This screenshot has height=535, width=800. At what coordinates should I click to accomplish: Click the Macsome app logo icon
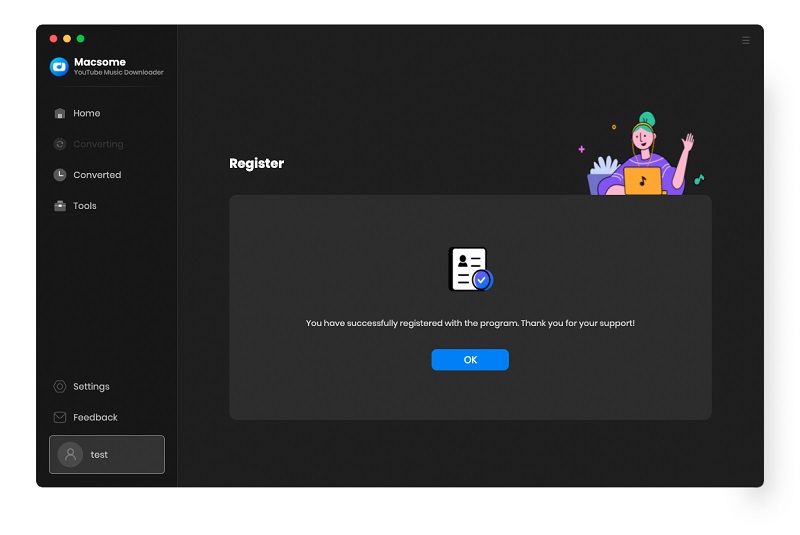click(x=59, y=66)
